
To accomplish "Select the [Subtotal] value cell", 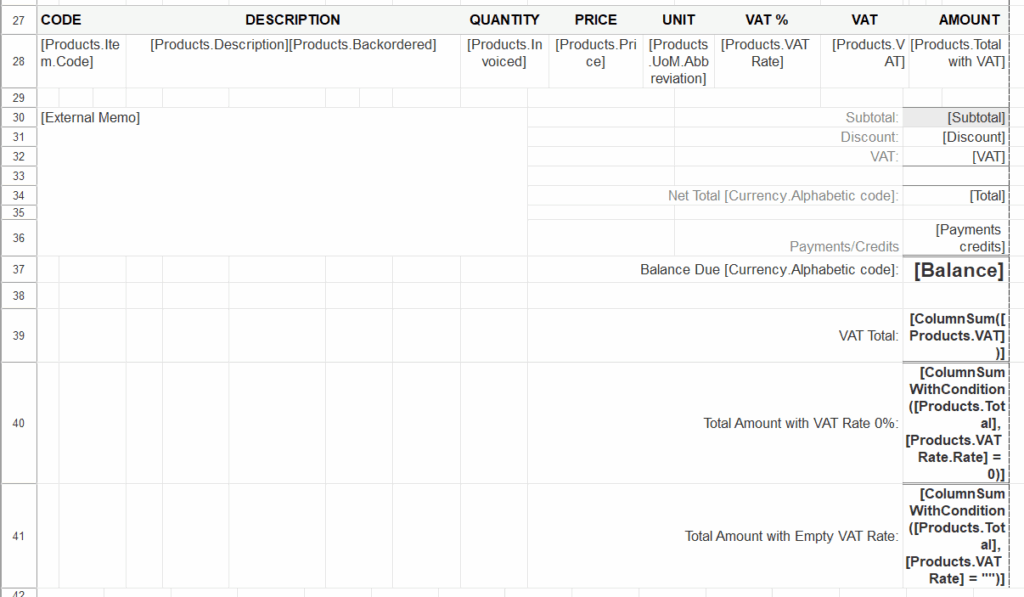I will point(955,118).
